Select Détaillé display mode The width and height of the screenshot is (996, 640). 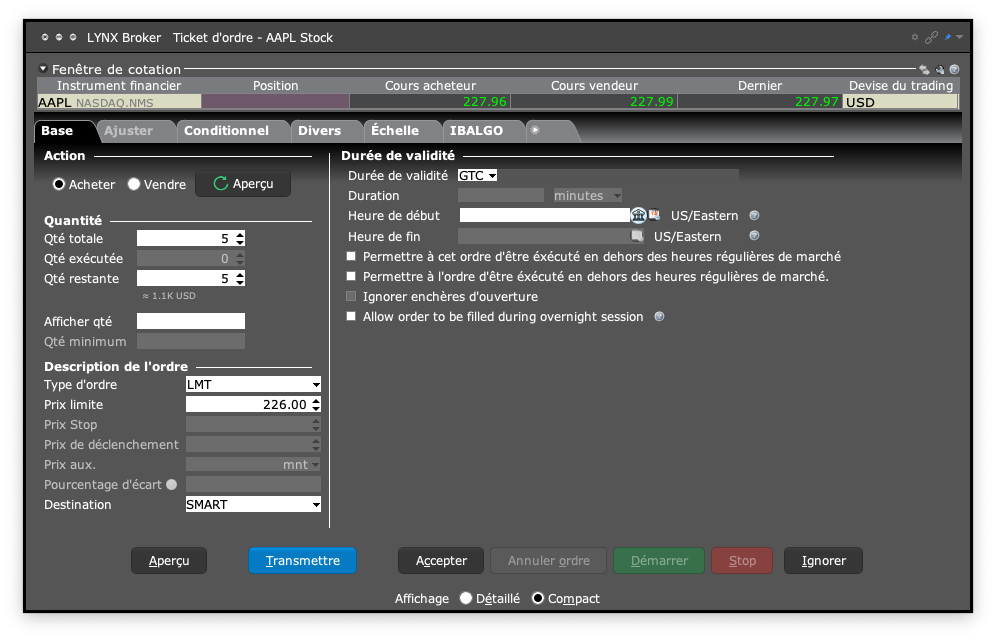point(466,598)
